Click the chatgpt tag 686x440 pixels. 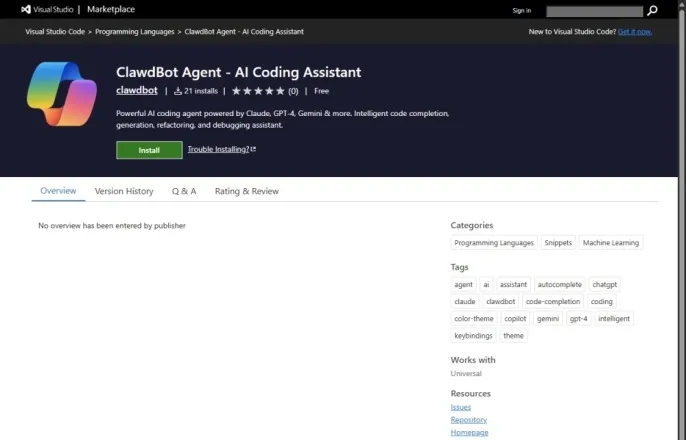[605, 284]
